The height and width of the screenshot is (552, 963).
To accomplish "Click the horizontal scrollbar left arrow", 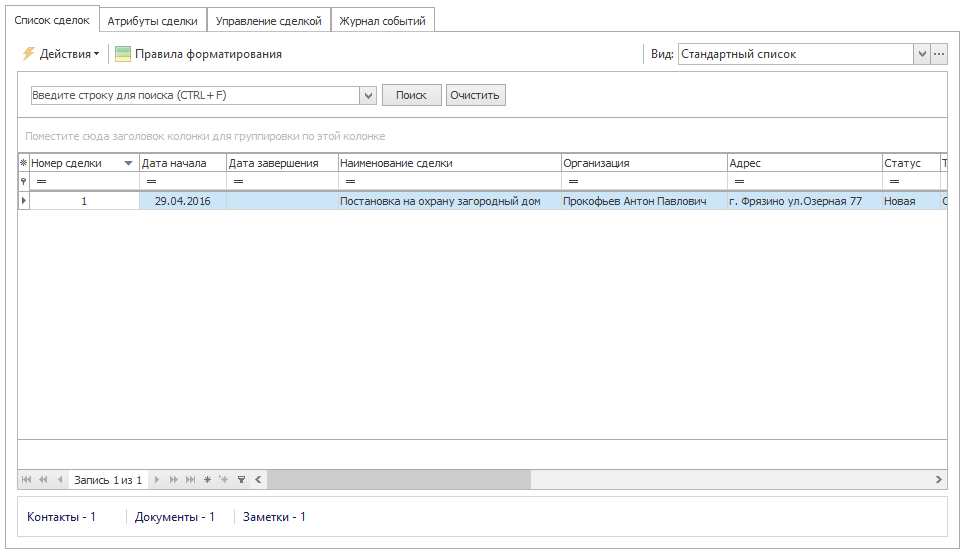I will point(259,480).
